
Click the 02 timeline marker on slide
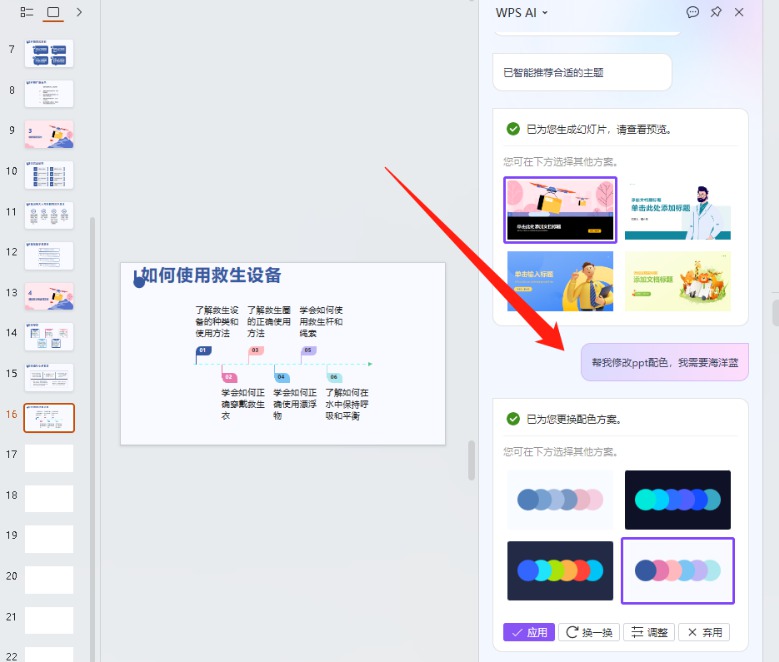[x=229, y=378]
